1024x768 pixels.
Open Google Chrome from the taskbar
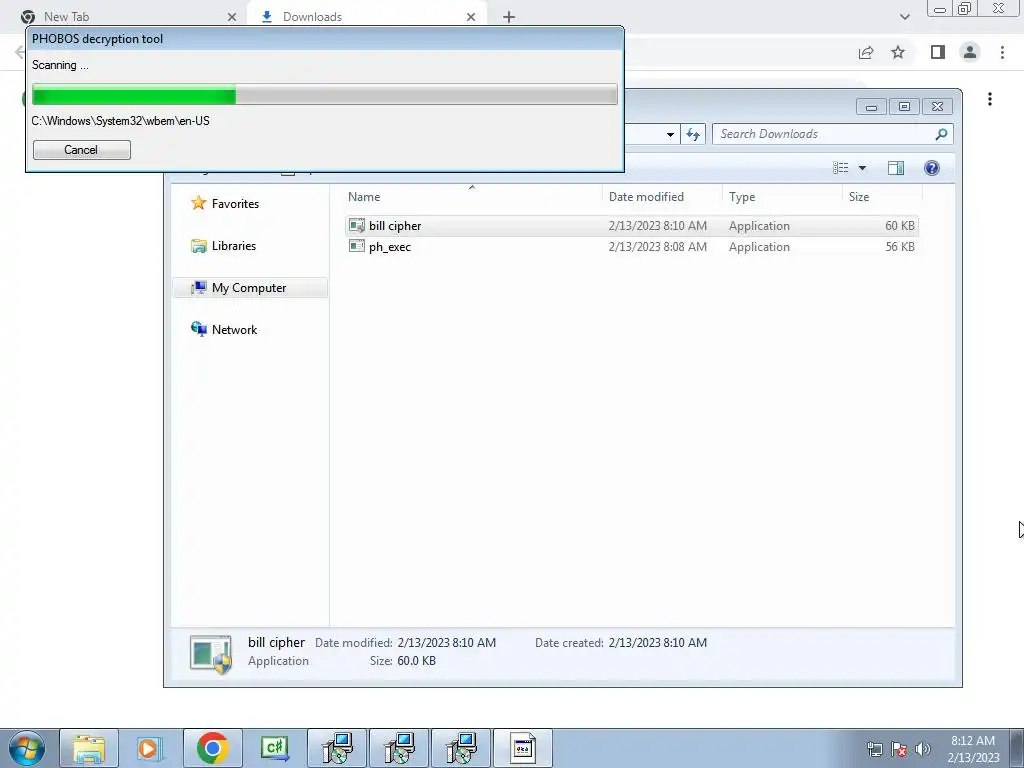click(x=213, y=748)
